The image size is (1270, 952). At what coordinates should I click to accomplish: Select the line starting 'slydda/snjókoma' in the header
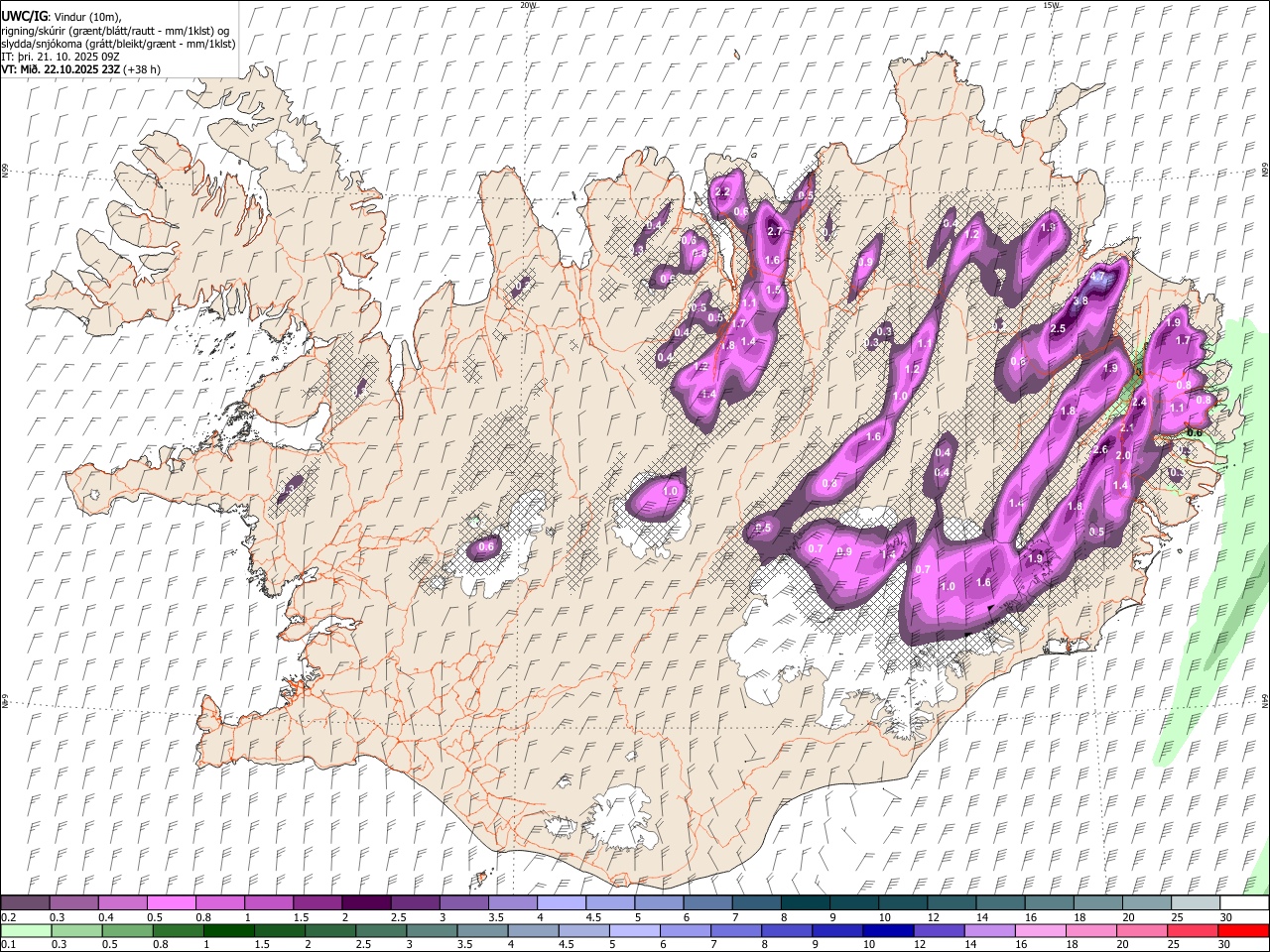click(x=118, y=44)
